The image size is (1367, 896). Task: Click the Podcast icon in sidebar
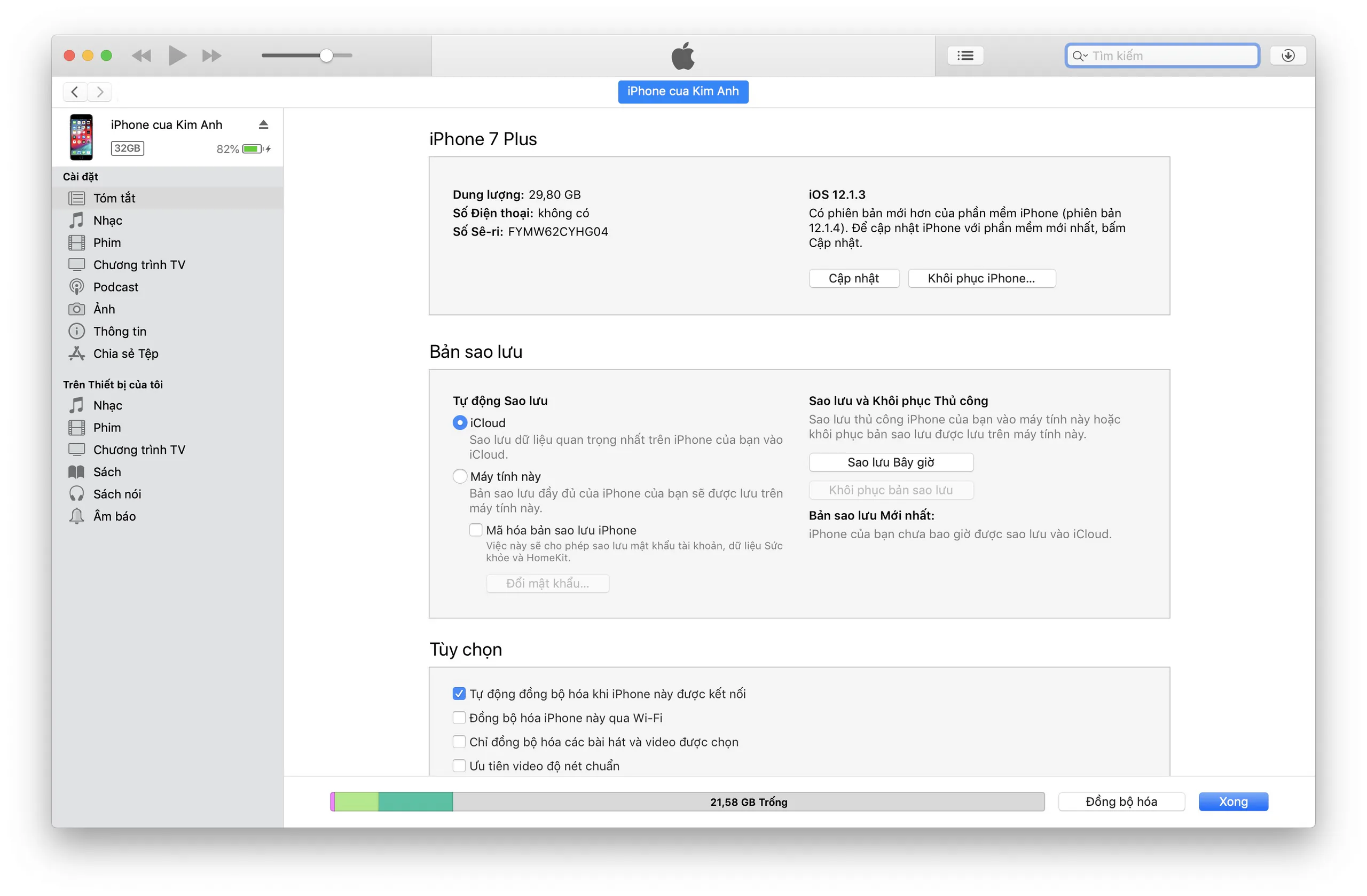[76, 287]
